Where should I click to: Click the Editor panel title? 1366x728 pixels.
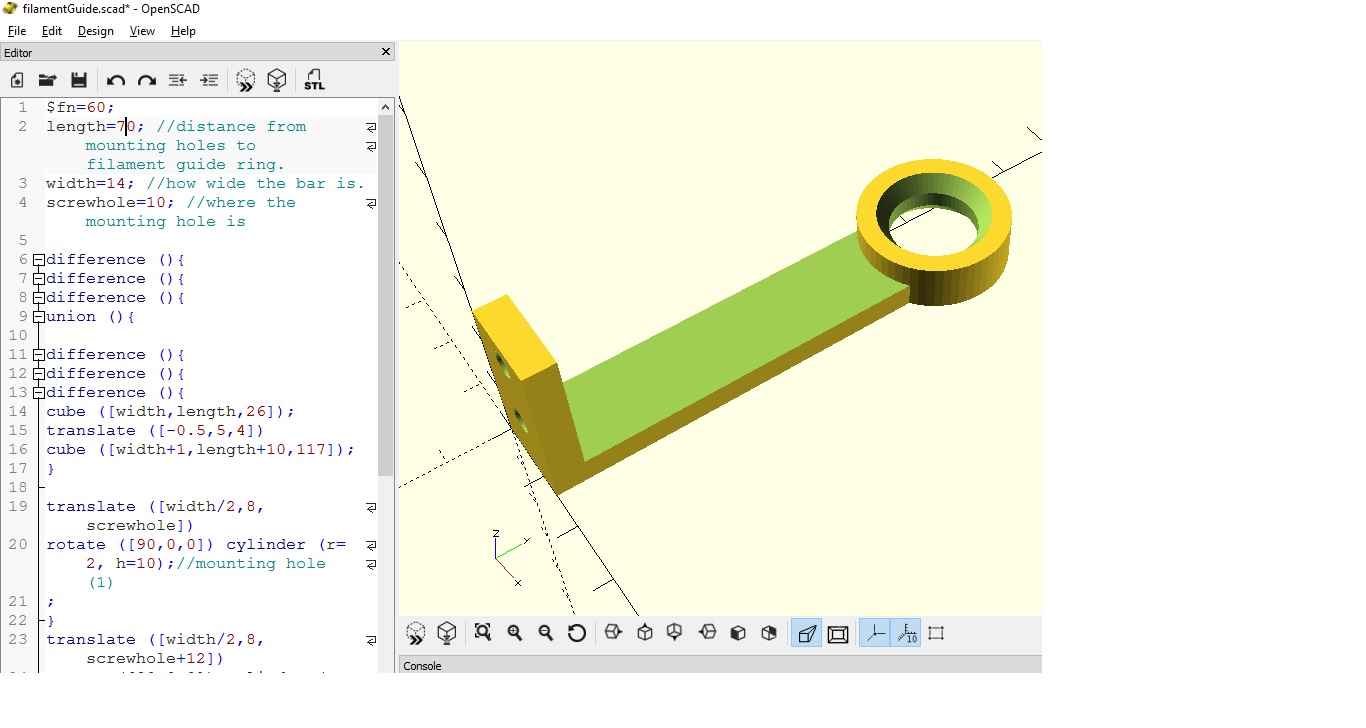[x=18, y=53]
